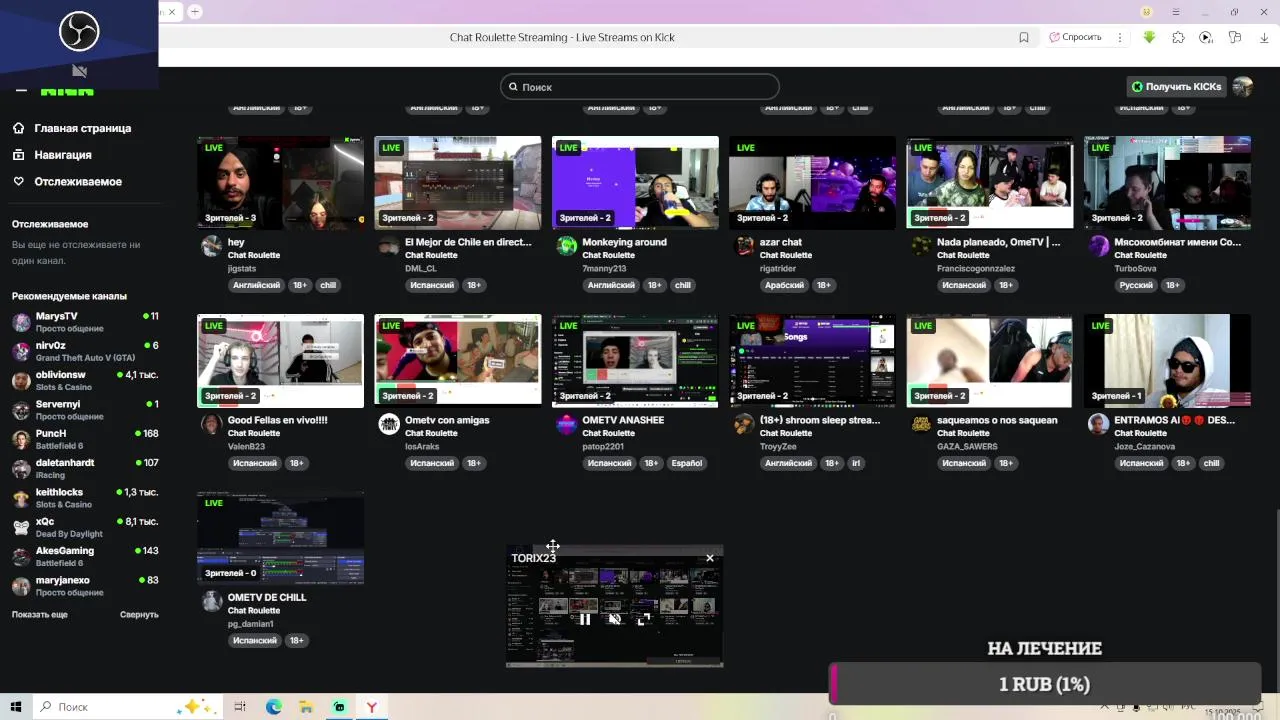Viewport: 1280px width, 720px height.
Task: Click the Спросить assistant button
Action: [1075, 37]
